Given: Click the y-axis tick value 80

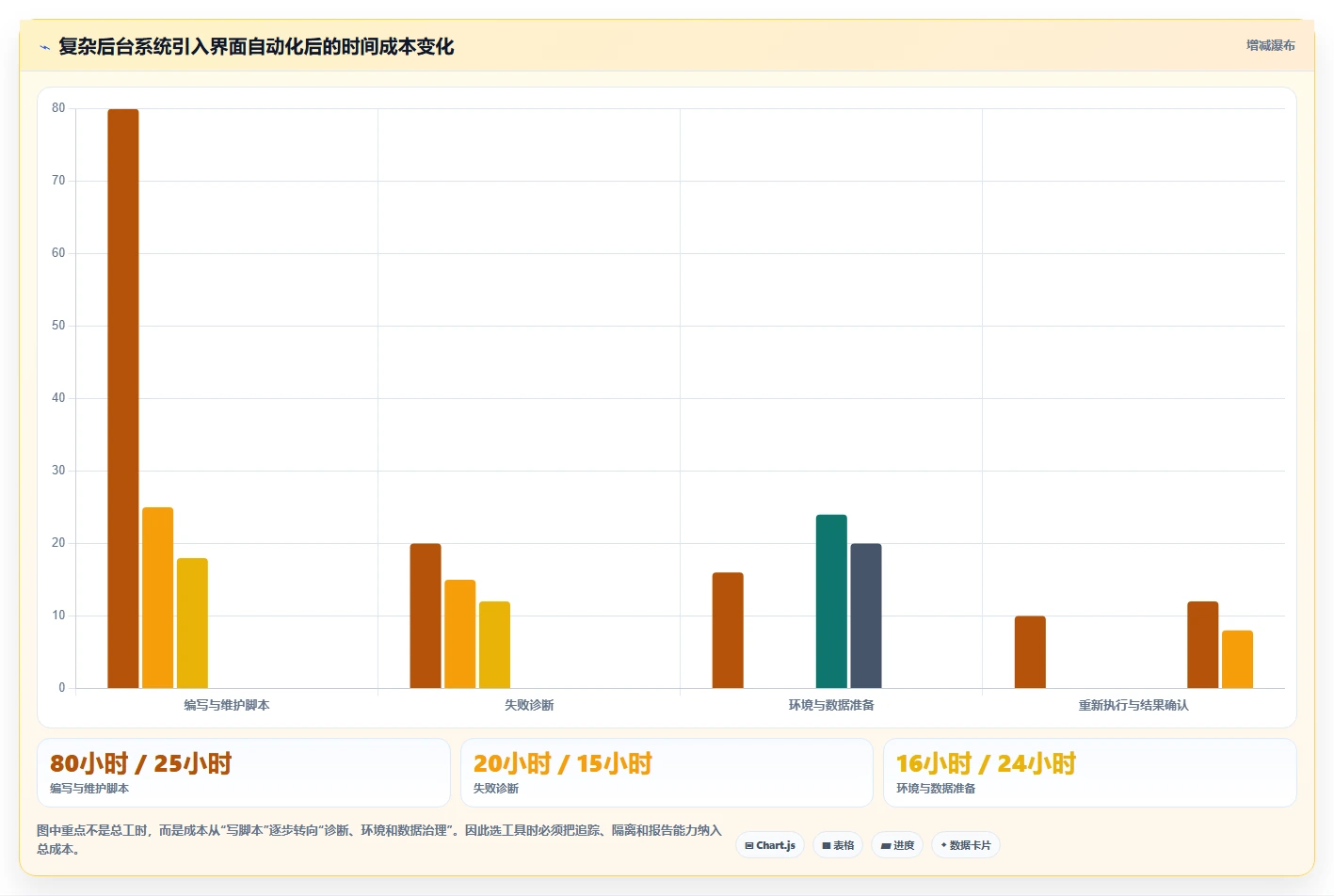Looking at the screenshot, I should [58, 108].
